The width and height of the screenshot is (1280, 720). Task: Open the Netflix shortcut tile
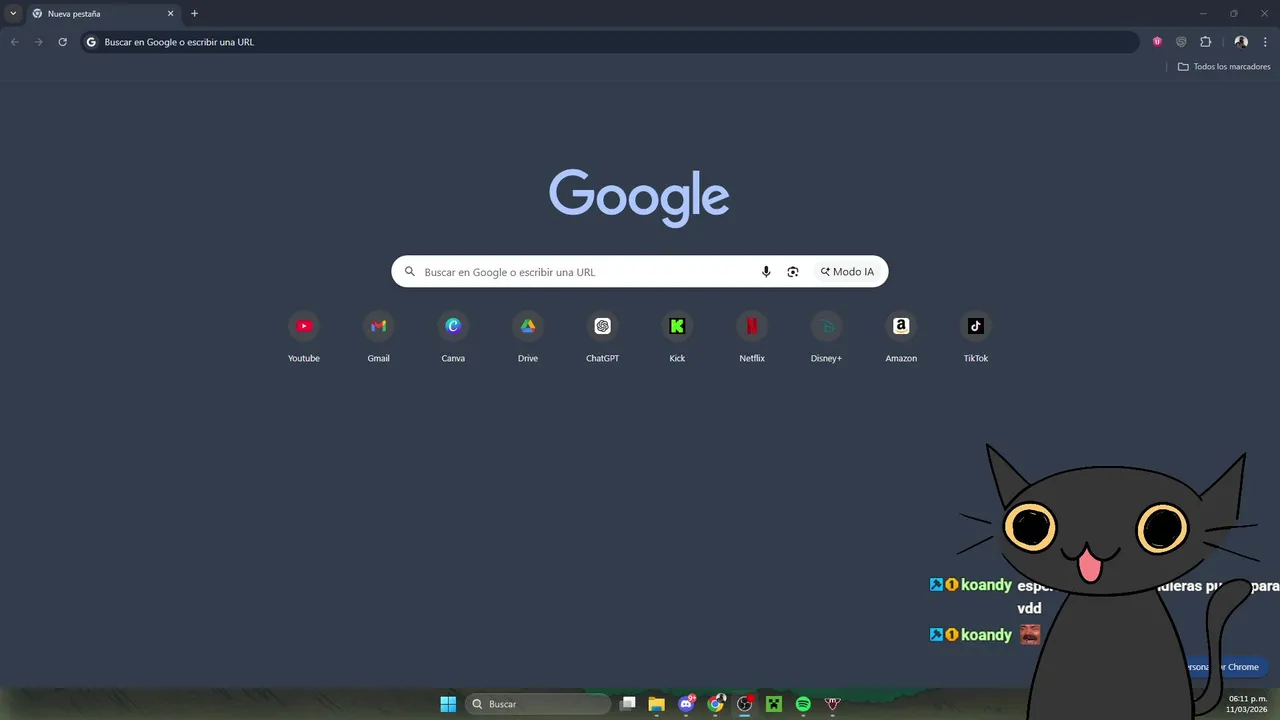752,337
